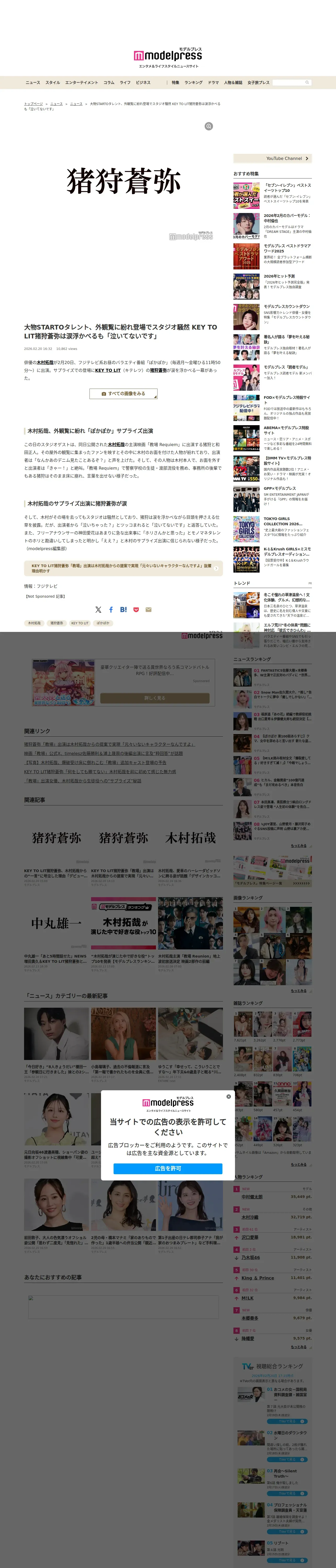Open K-1&Krush GIRLS audition item
The image size is (336, 1568).
coord(273,560)
